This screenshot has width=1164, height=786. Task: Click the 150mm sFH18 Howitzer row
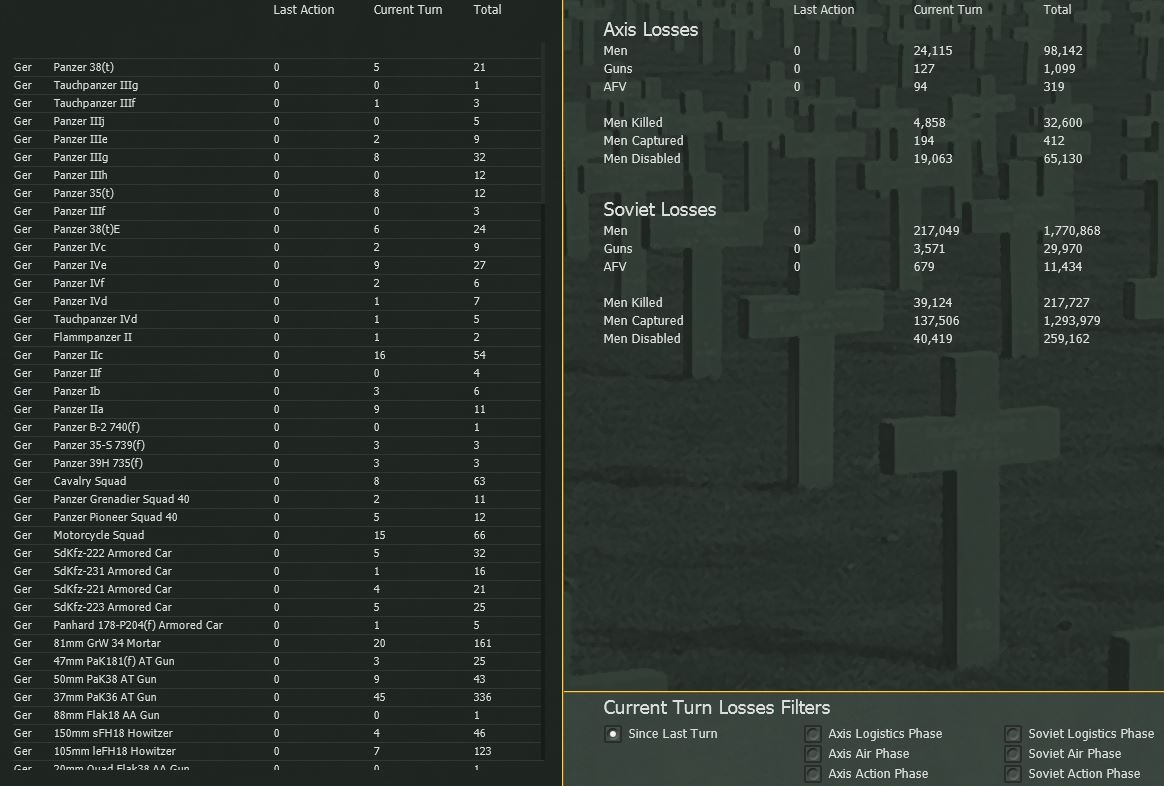coord(276,733)
